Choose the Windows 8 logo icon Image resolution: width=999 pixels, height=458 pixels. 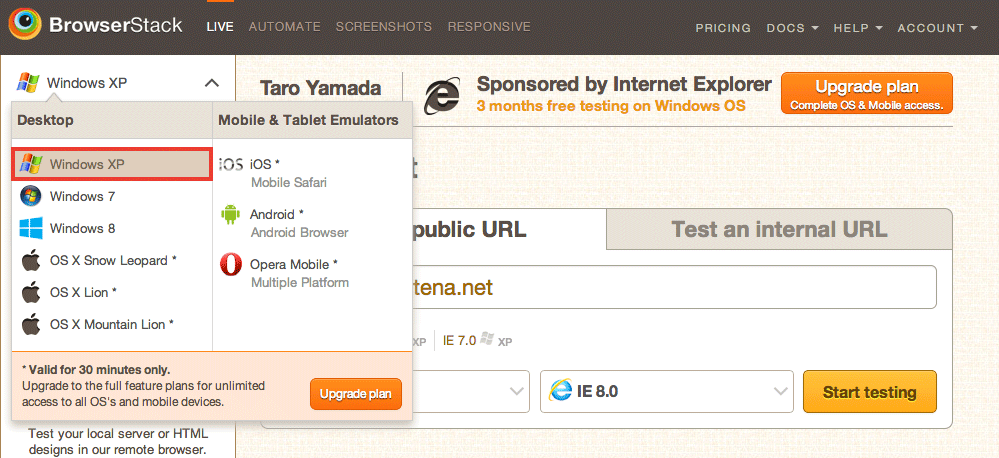coord(31,228)
